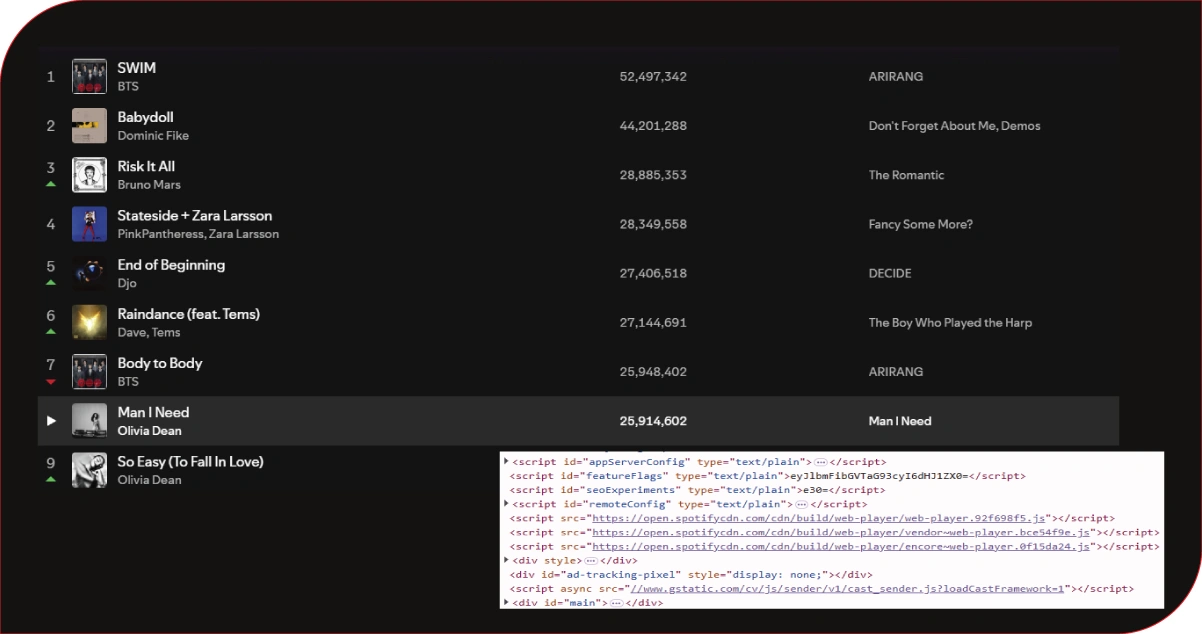Click the End of Beginning album art
The image size is (1202, 634).
[x=89, y=273]
